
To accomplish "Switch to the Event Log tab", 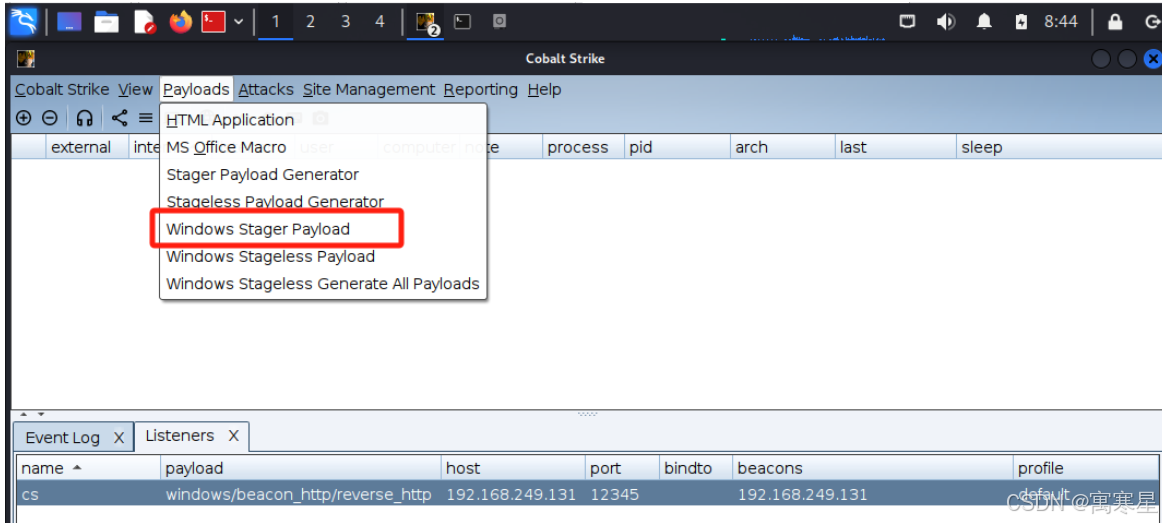I will (62, 438).
